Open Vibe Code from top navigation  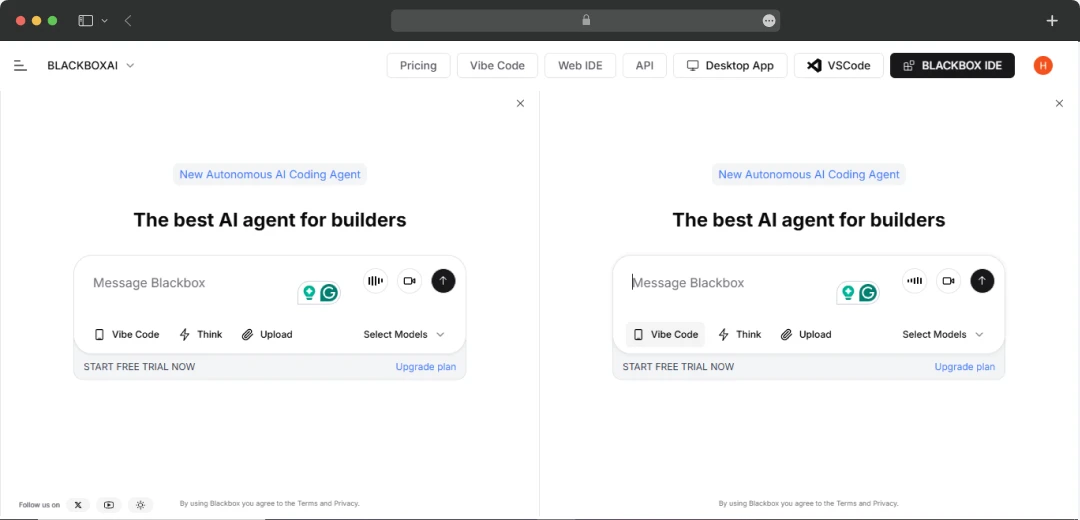click(x=497, y=65)
